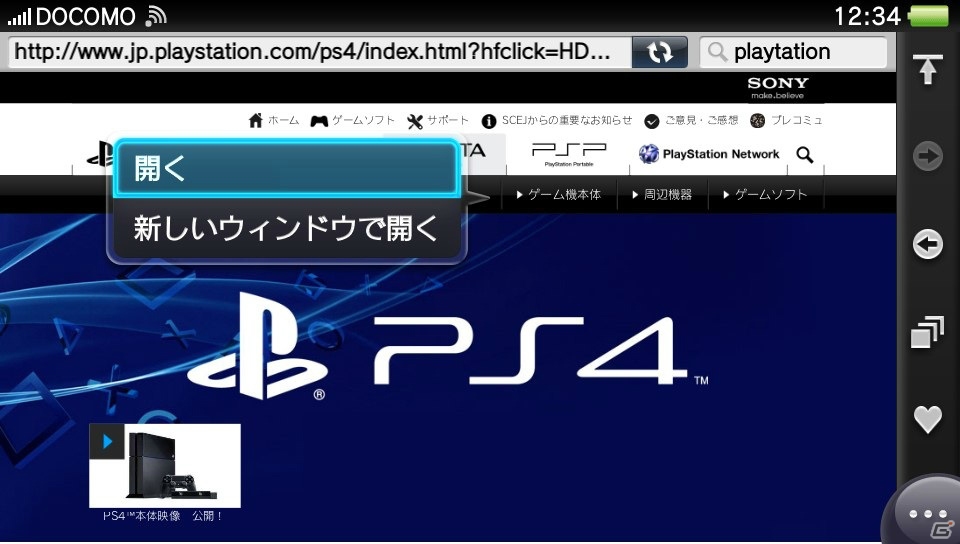The height and width of the screenshot is (544, 960).
Task: Select the PSP tab
Action: tap(569, 154)
